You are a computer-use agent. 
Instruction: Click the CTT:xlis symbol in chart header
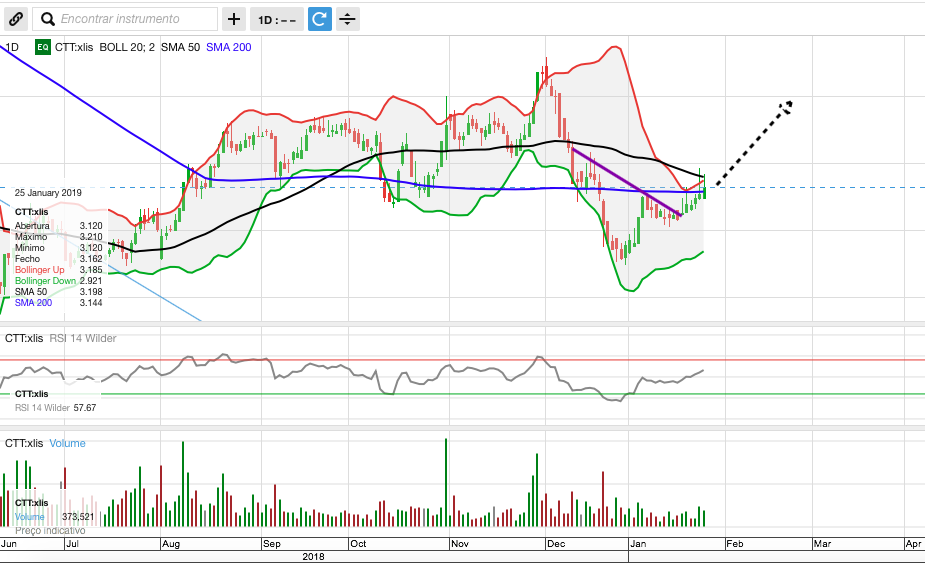[74, 47]
